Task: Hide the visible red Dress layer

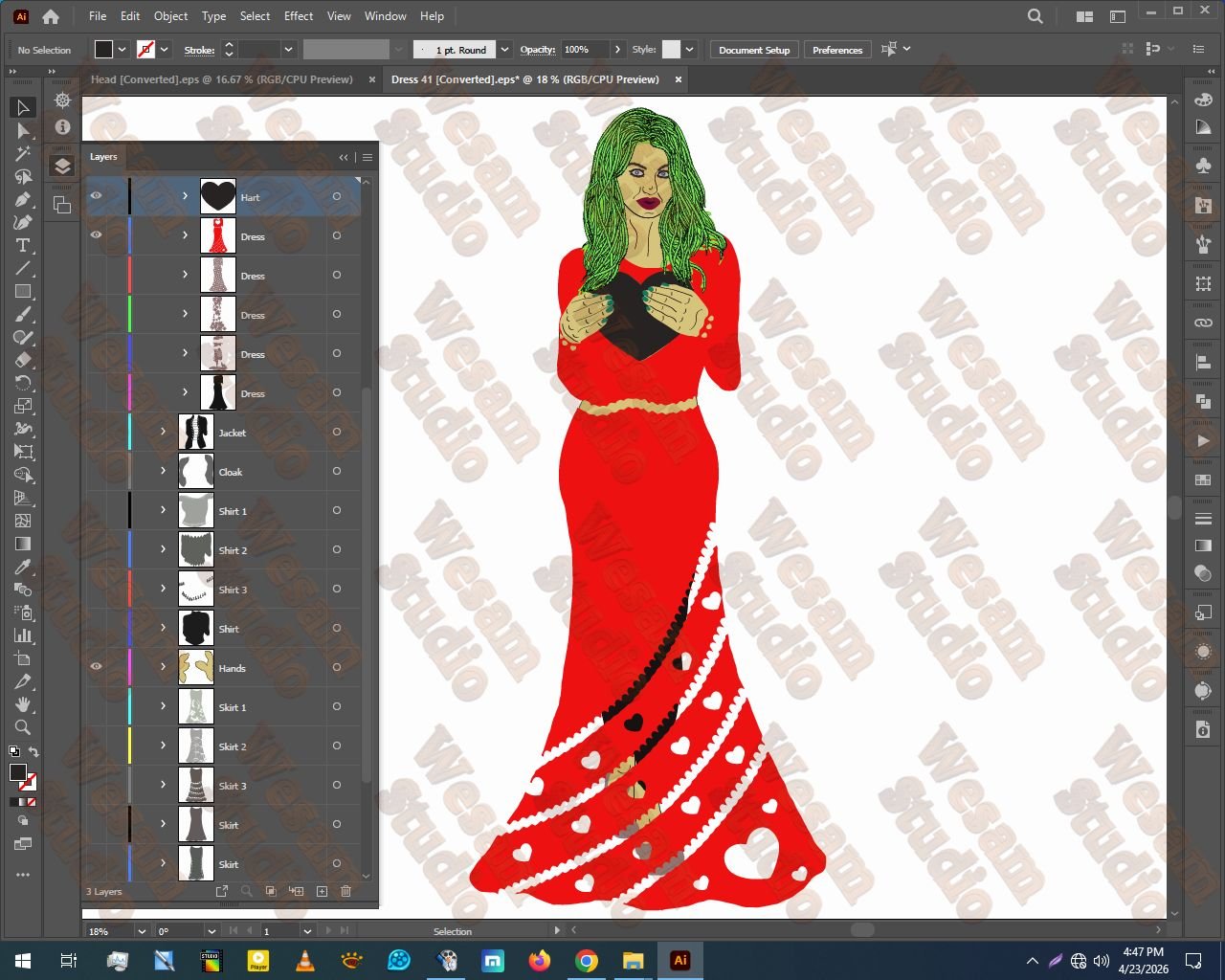Action: (x=96, y=235)
